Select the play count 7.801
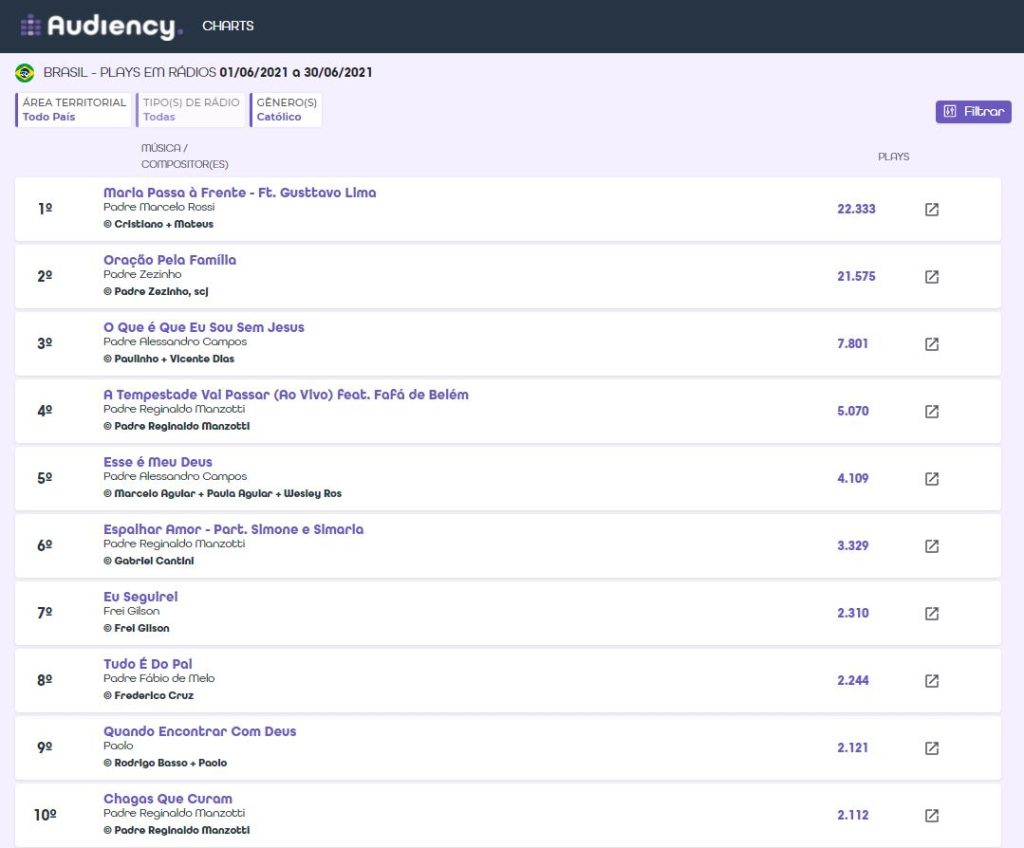The image size is (1024, 848). (x=853, y=344)
